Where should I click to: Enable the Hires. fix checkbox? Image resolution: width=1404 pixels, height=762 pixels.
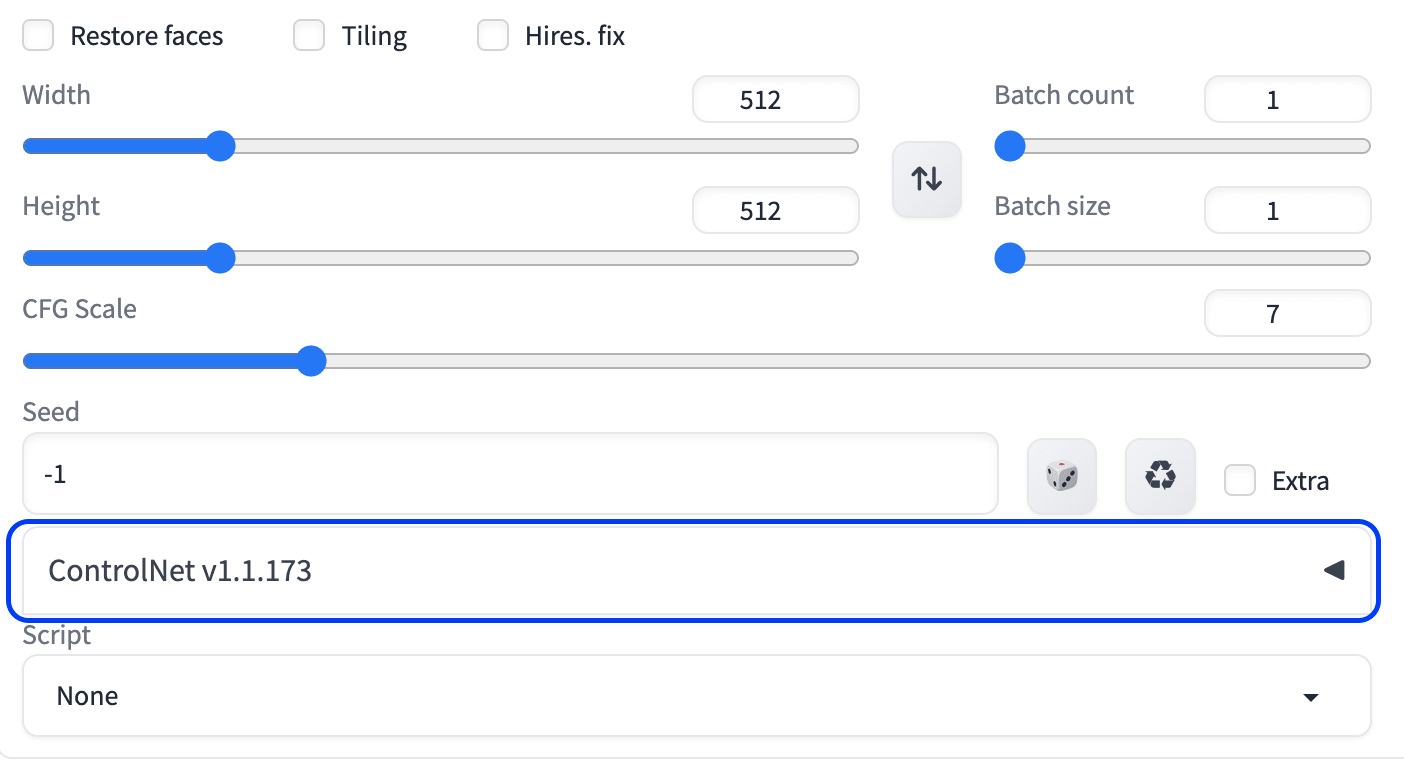[x=493, y=37]
